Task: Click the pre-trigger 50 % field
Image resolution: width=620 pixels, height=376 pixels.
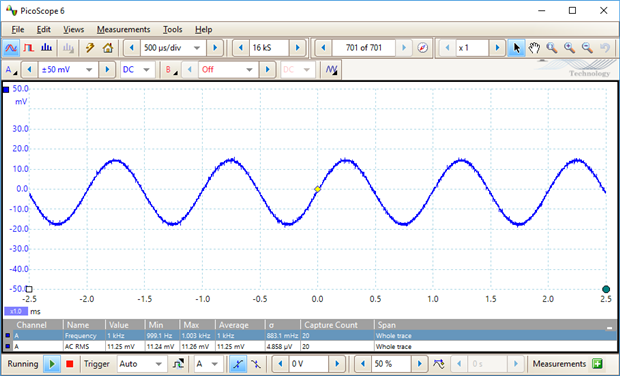Action: pos(391,364)
